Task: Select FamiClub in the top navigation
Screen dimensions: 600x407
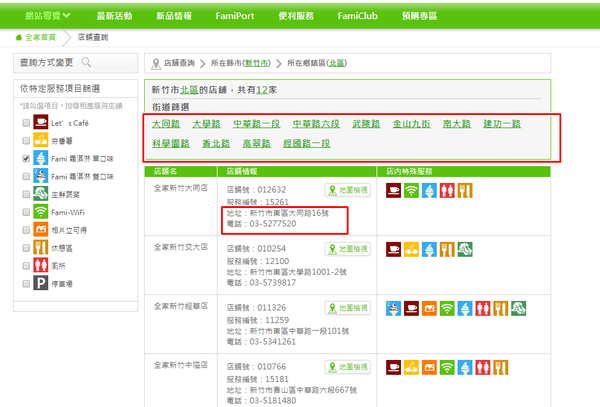Action: pos(357,16)
